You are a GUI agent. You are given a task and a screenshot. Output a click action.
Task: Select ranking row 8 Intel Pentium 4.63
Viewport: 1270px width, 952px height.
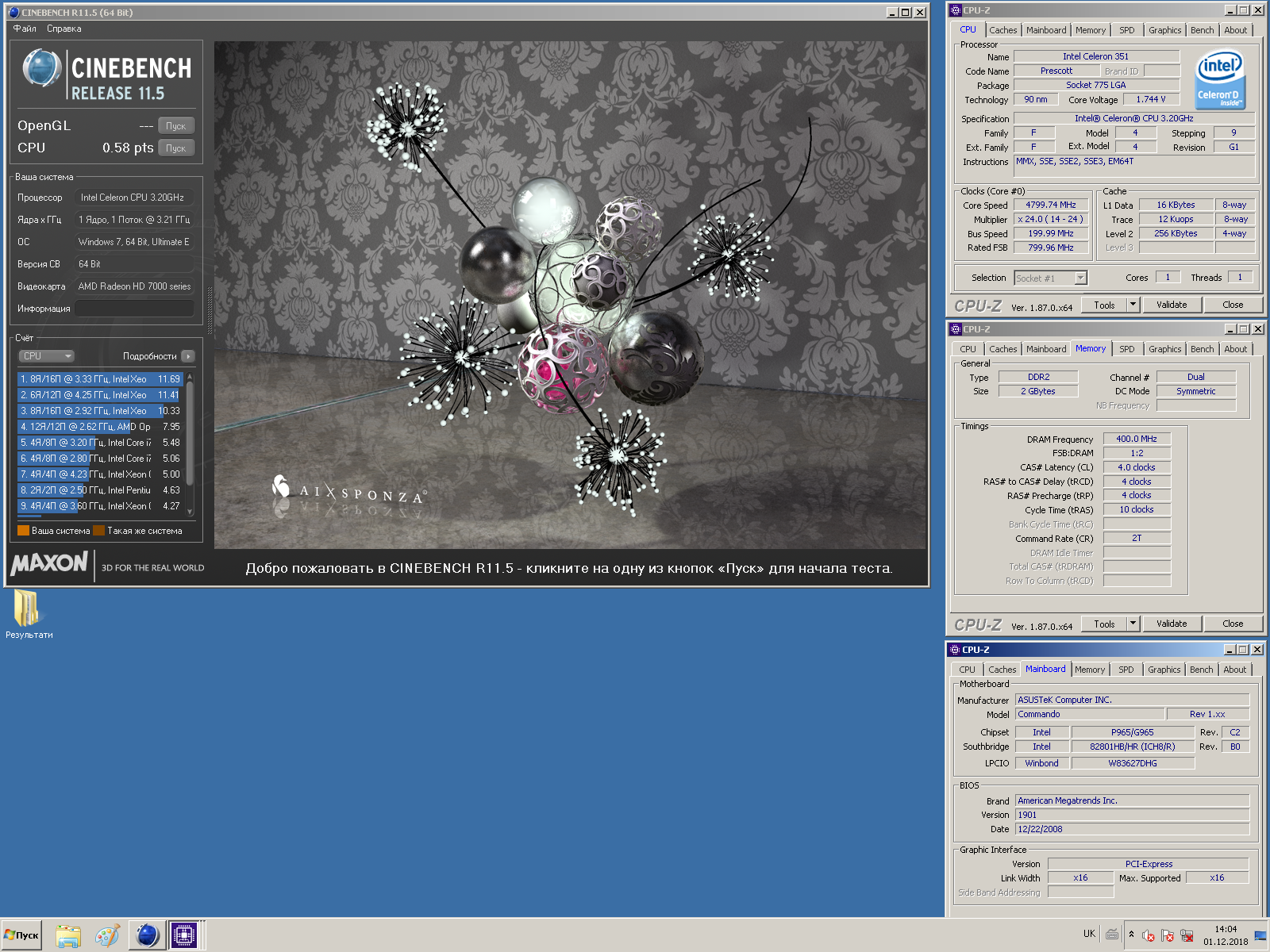101,490
